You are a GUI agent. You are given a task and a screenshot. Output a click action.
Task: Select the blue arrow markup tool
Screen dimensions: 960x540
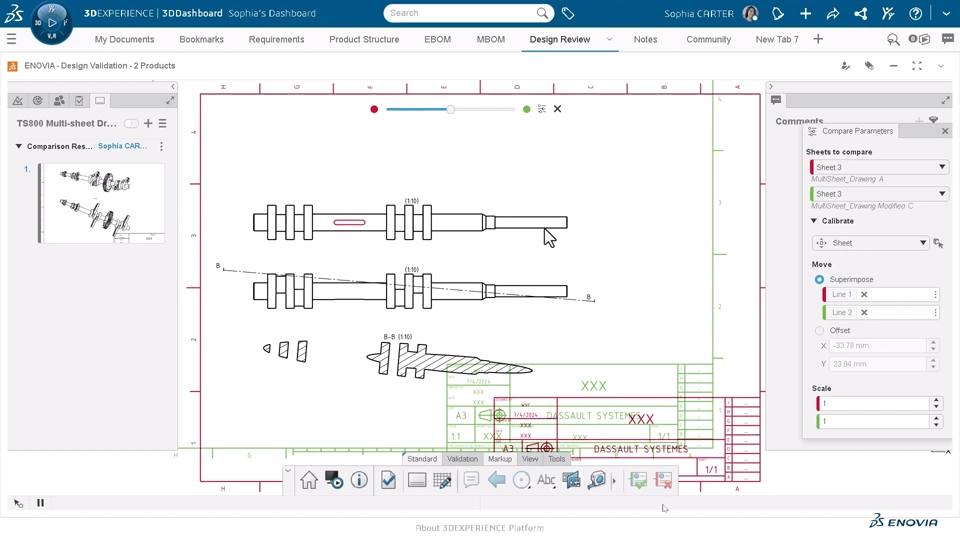tap(496, 480)
